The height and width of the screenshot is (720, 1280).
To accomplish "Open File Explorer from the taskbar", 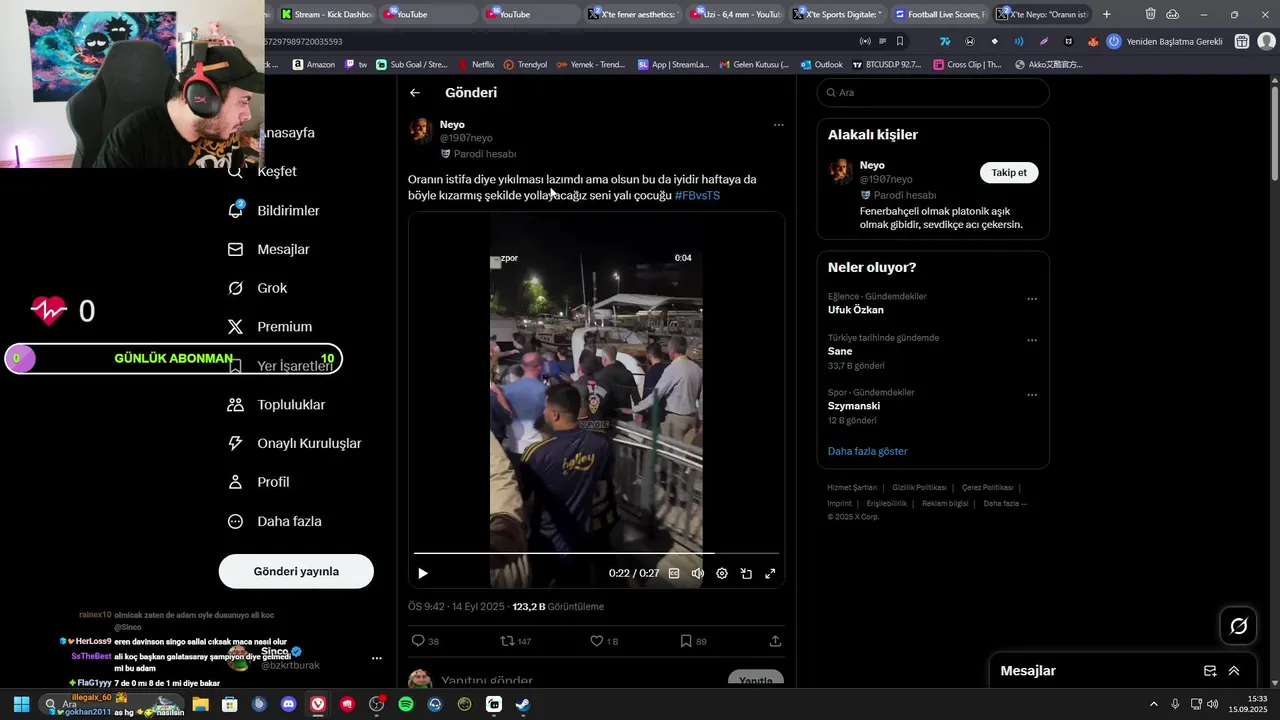I will tap(200, 704).
